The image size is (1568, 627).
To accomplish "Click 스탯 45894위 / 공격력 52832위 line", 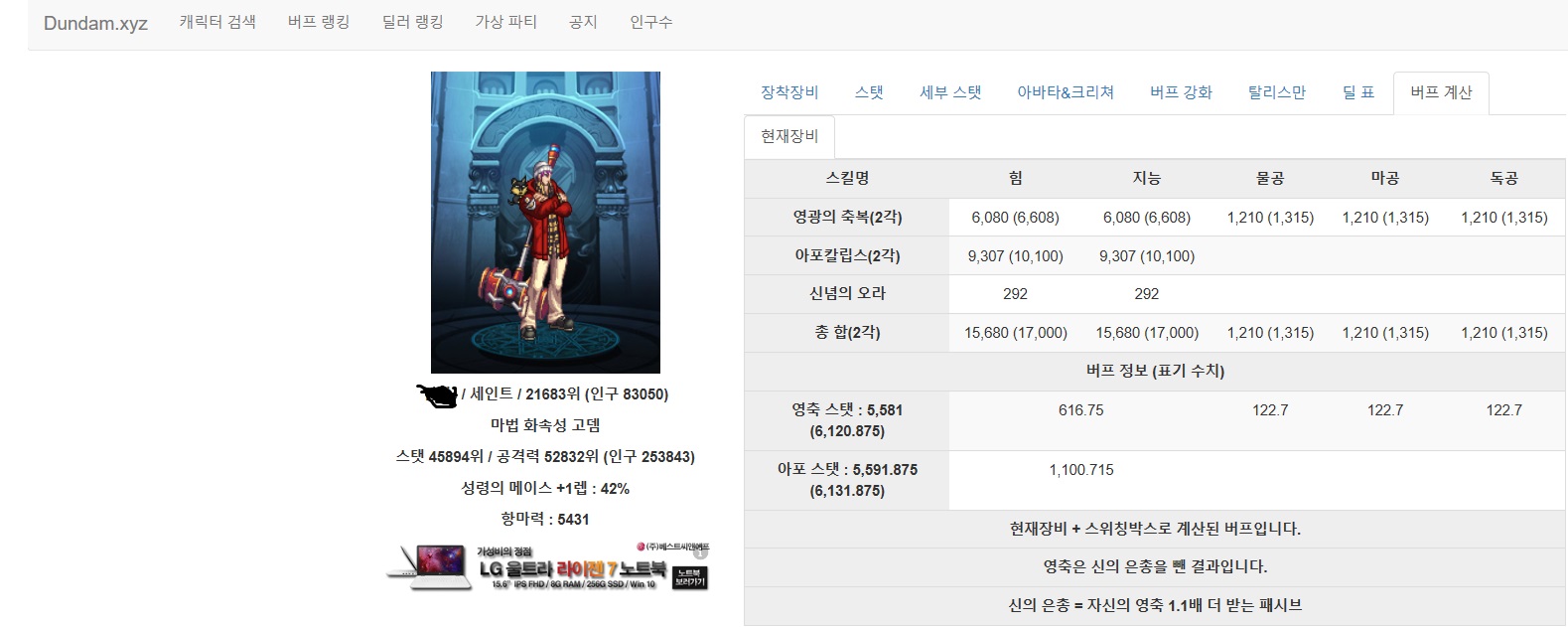I will tap(545, 457).
